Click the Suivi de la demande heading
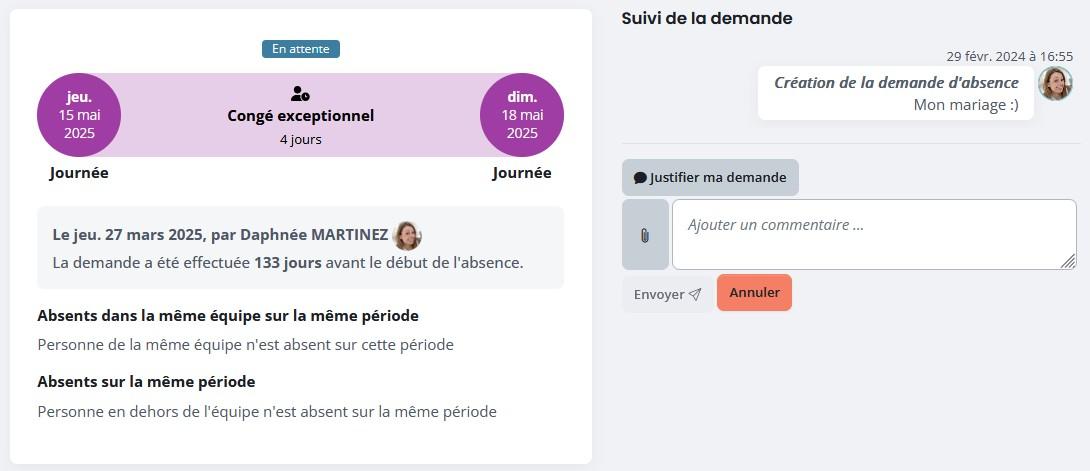 [707, 19]
